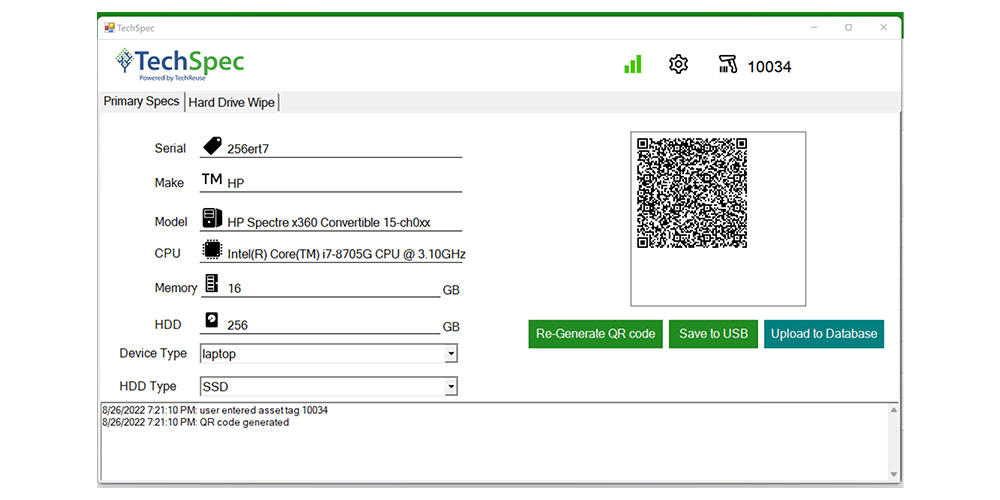Click the Make field containing HP
Image resolution: width=1000 pixels, height=500 pixels.
(x=344, y=184)
